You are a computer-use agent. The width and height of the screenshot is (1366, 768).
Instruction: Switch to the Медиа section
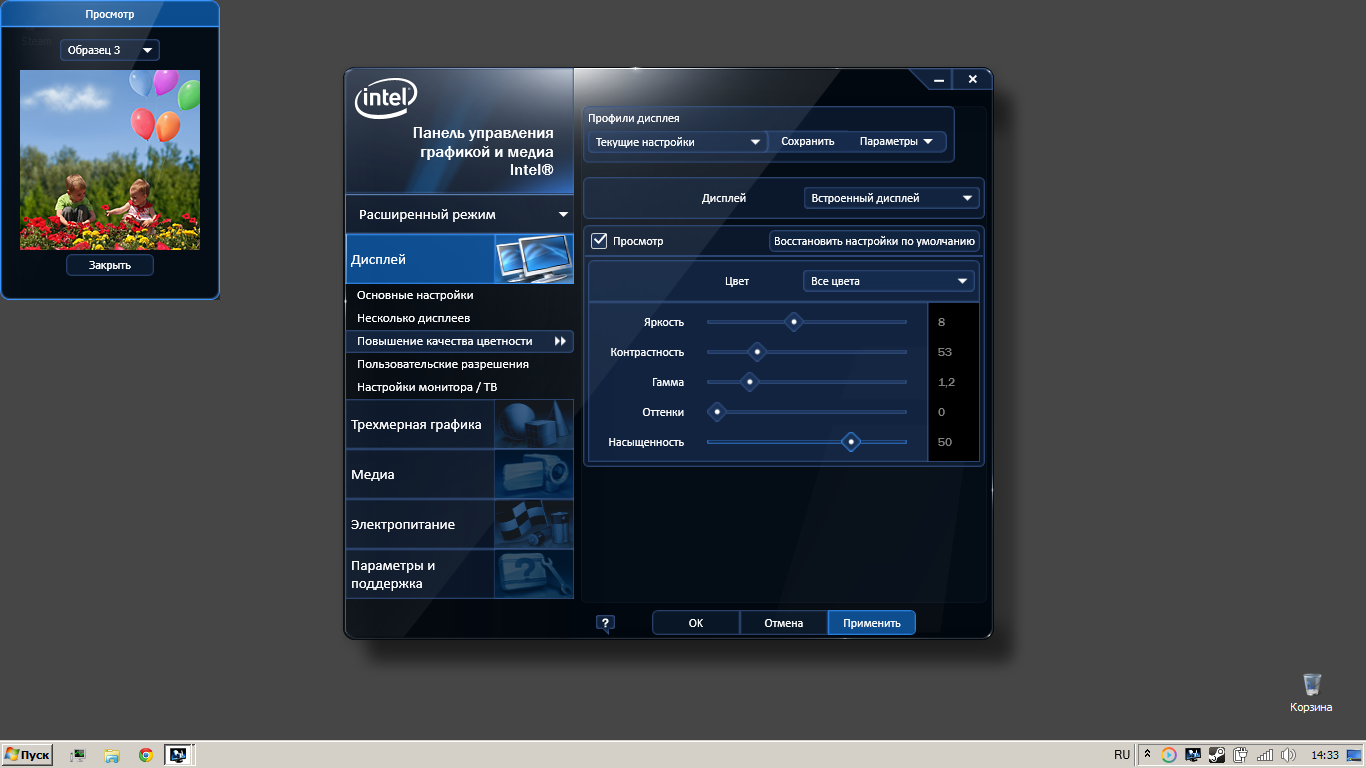click(x=460, y=474)
